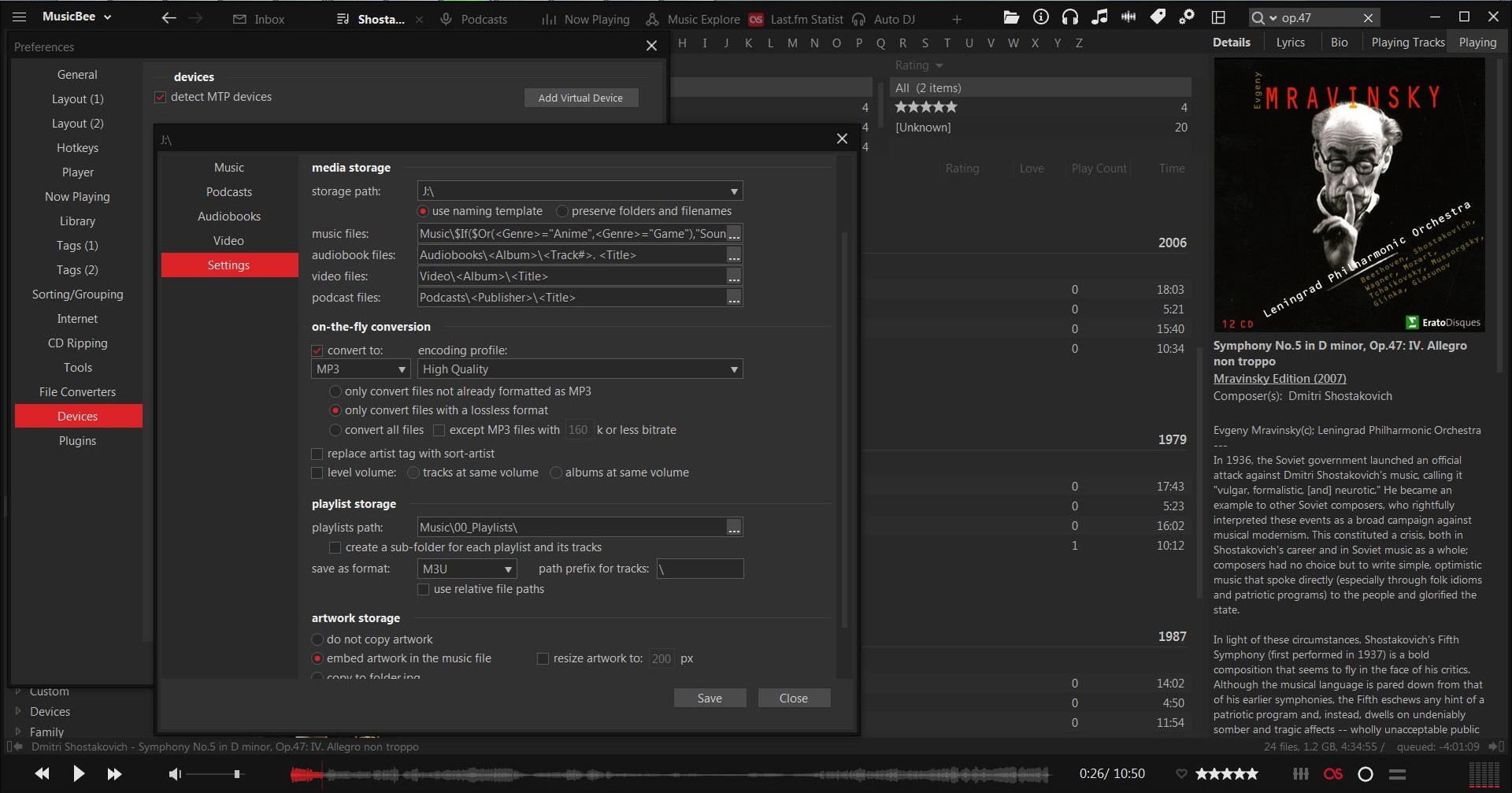Toggle Last.fm scrobbling icon in player bar
This screenshot has width=1512, height=793.
[1333, 774]
